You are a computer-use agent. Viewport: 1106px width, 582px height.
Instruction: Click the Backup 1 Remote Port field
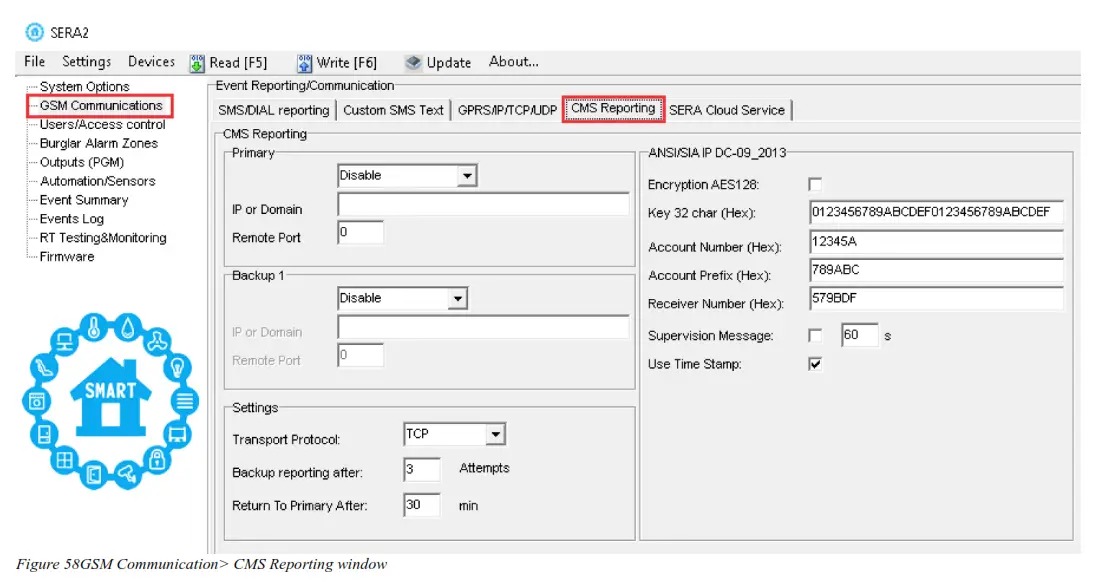(360, 356)
